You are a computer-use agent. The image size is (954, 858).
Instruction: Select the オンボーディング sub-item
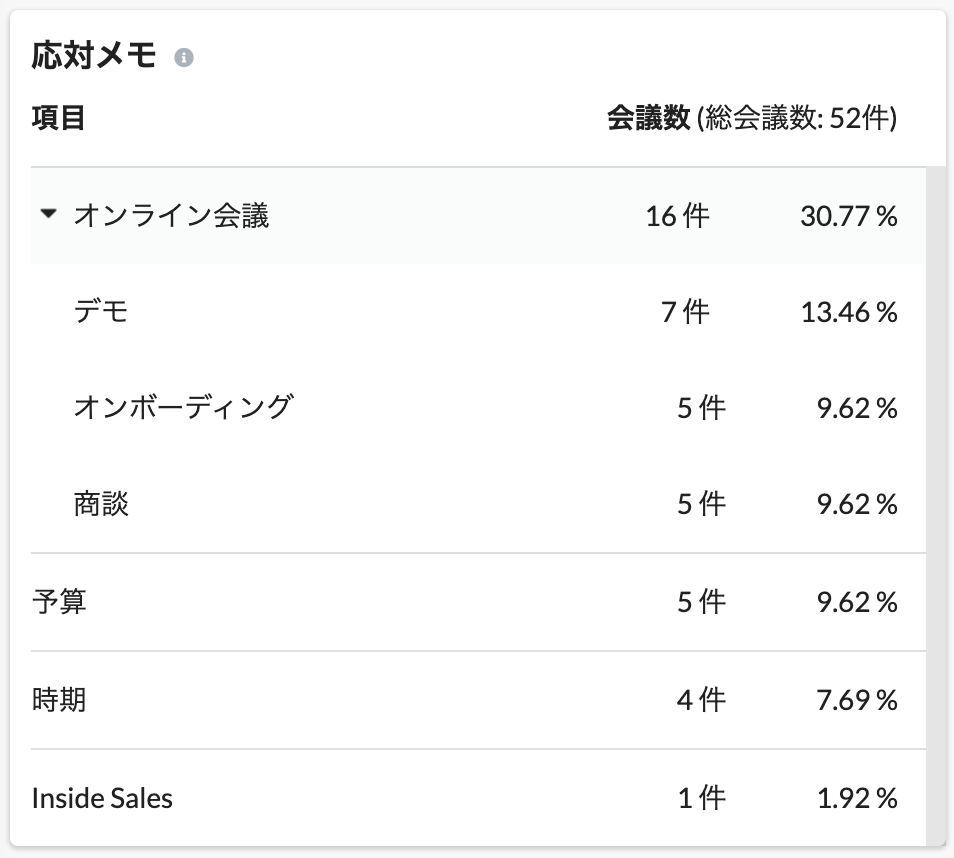[x=184, y=407]
